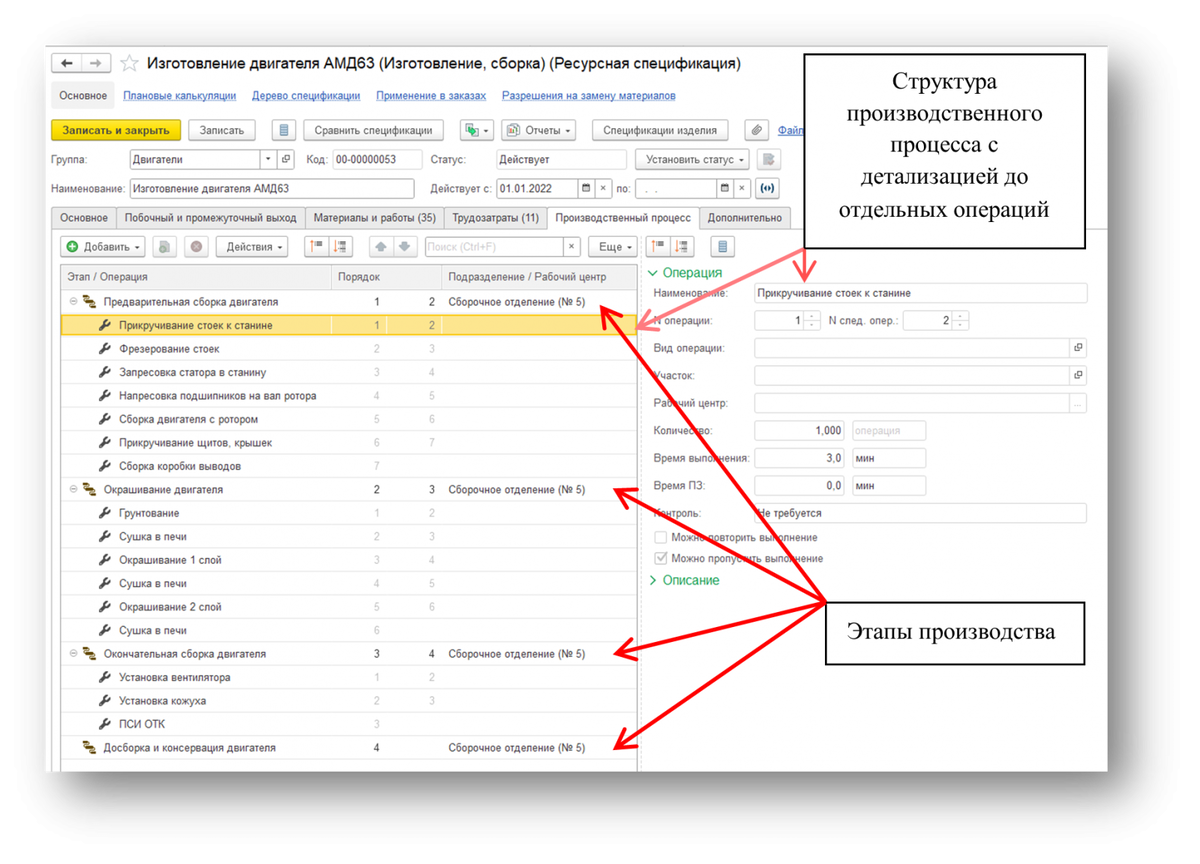Expand the Описание section
1200x864 pixels.
(x=654, y=580)
